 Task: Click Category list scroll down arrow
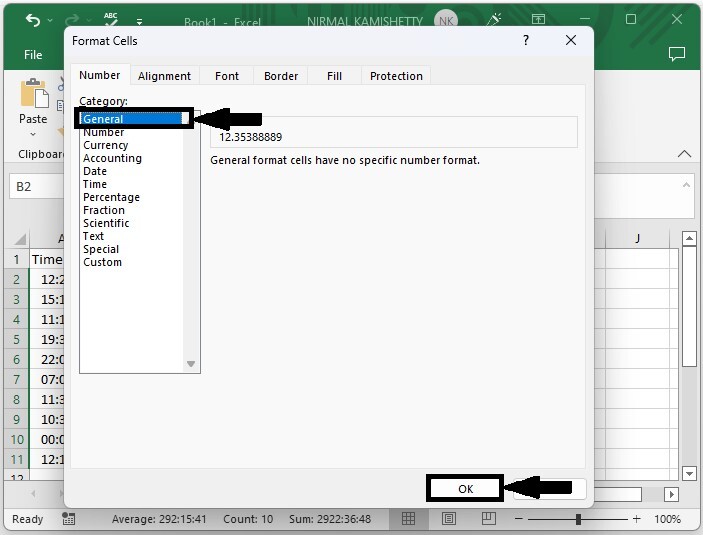tap(191, 364)
